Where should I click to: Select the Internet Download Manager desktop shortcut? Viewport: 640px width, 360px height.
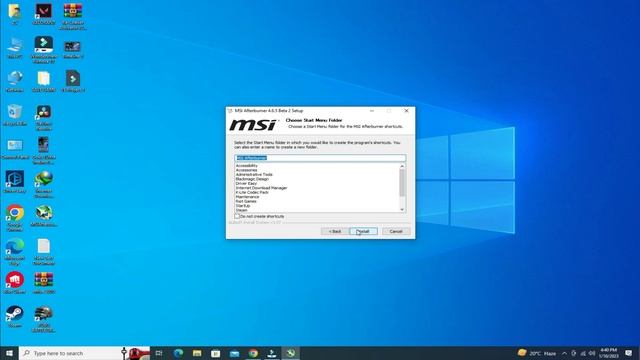tap(44, 184)
